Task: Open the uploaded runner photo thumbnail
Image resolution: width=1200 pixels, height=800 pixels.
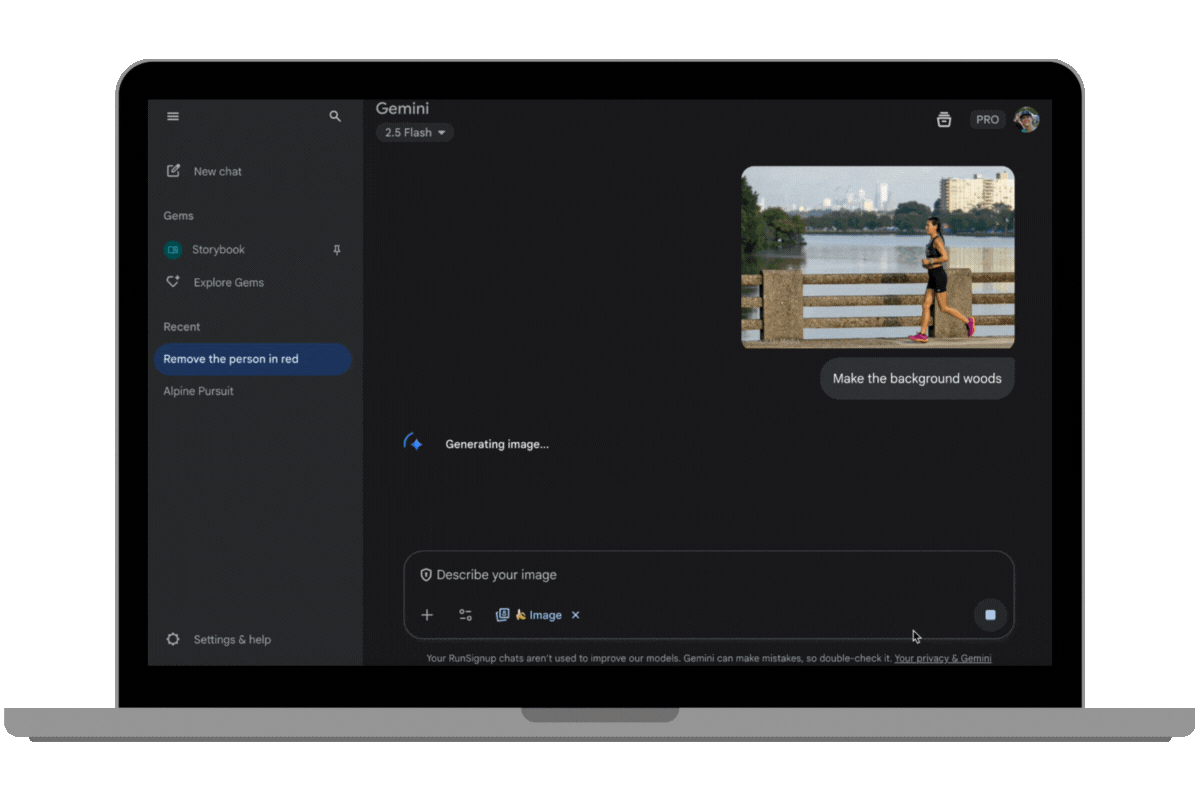Action: pos(878,257)
